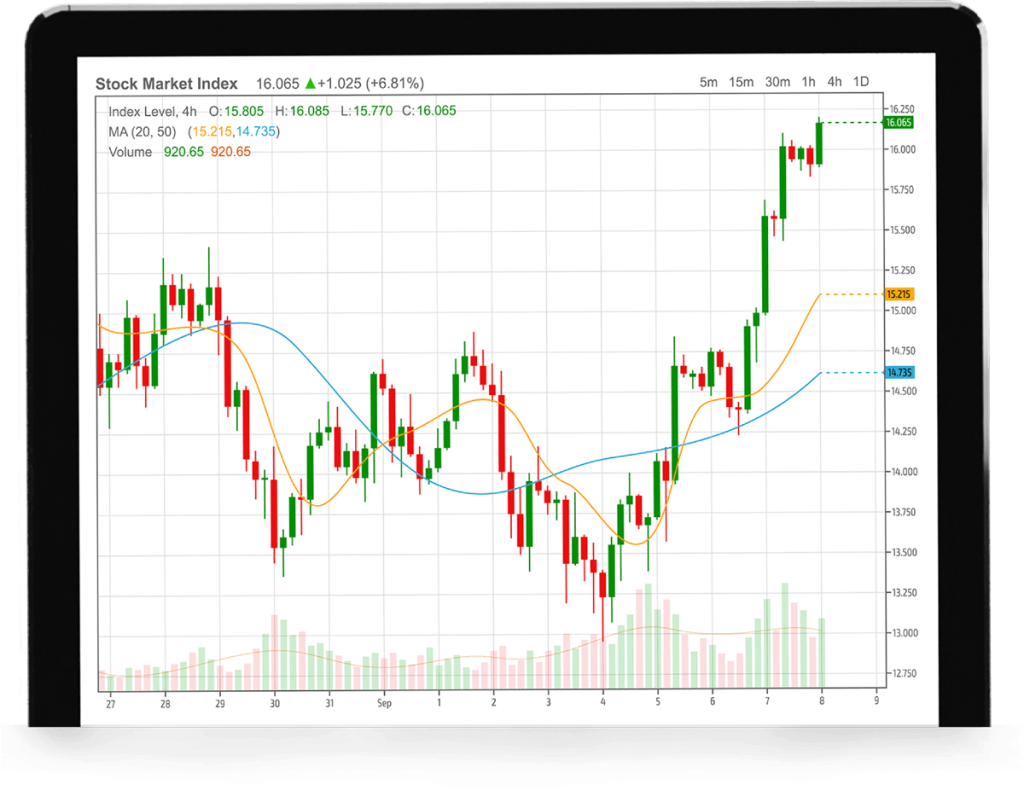The width and height of the screenshot is (1024, 796).
Task: Click the 16.250 price axis label
Action: [x=902, y=109]
